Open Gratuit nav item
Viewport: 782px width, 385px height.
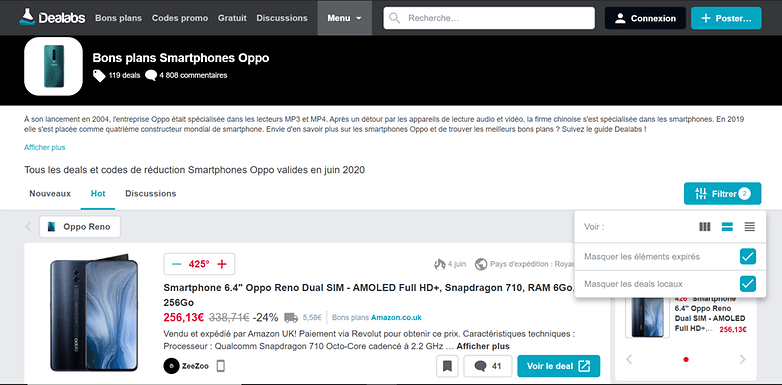tap(232, 18)
